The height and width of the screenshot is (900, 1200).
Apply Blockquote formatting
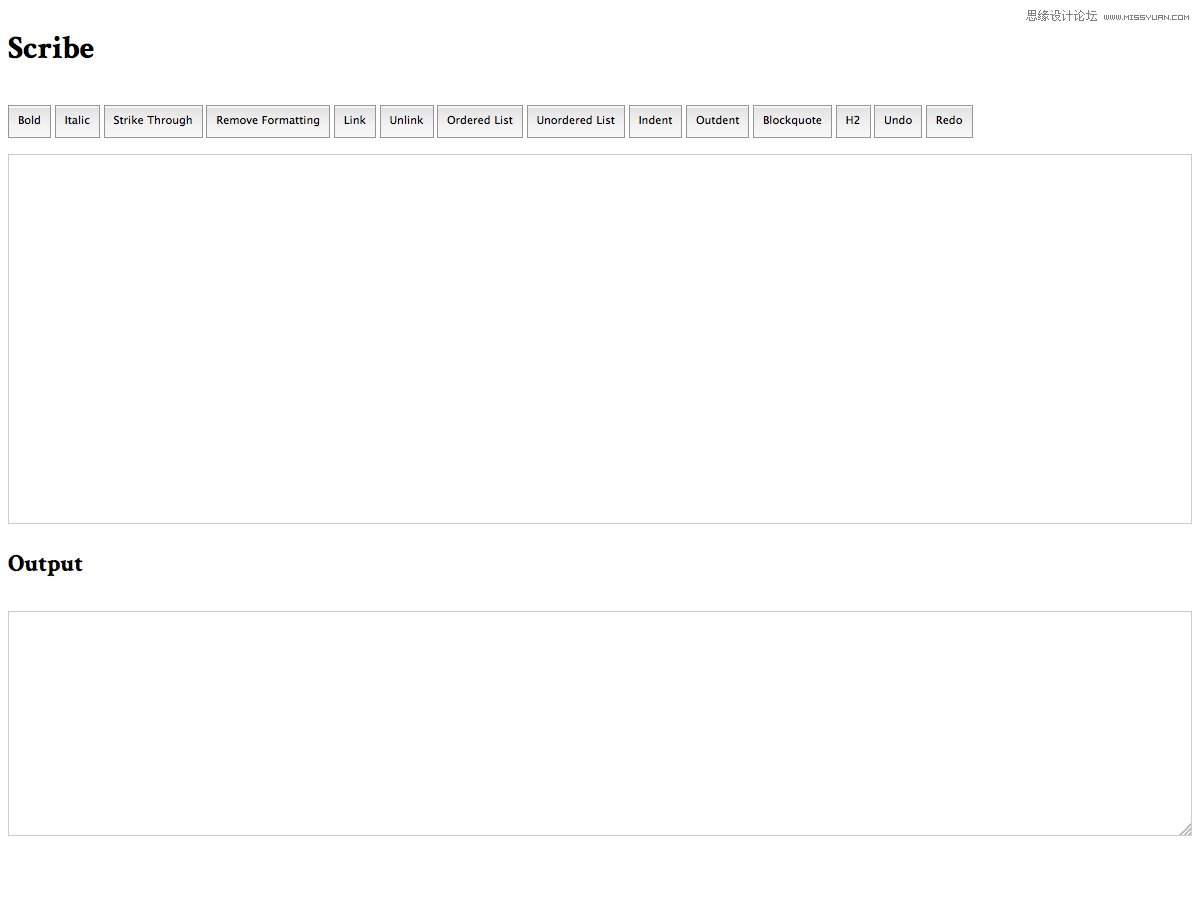[792, 121]
